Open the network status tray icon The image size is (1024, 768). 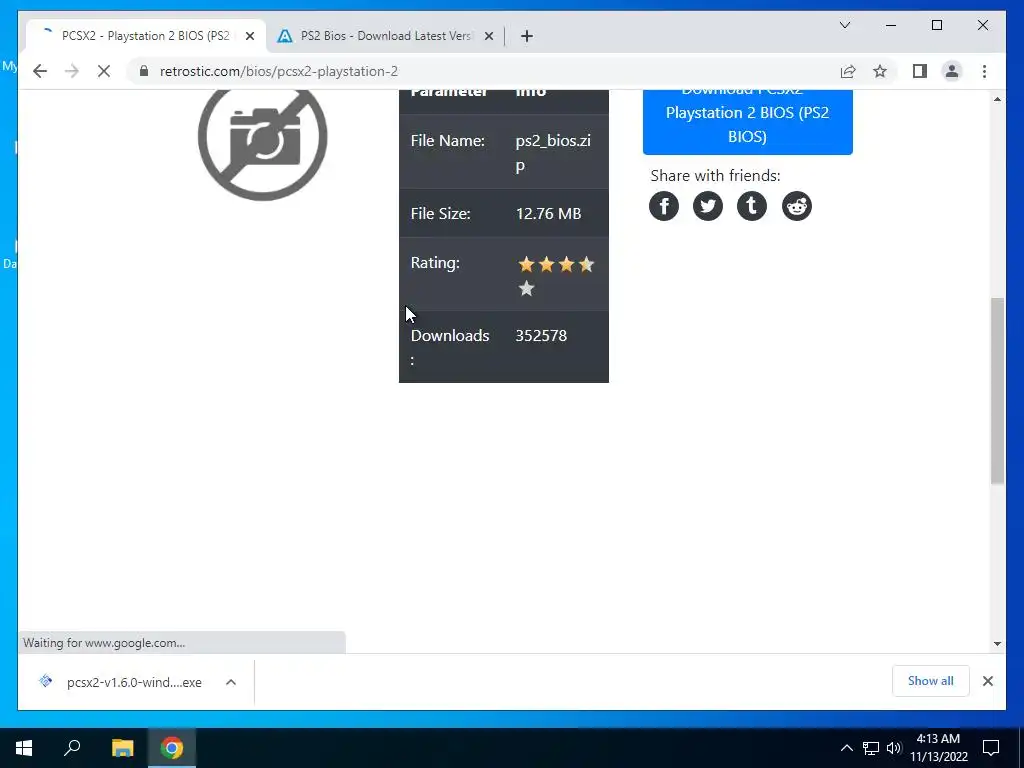(871, 748)
